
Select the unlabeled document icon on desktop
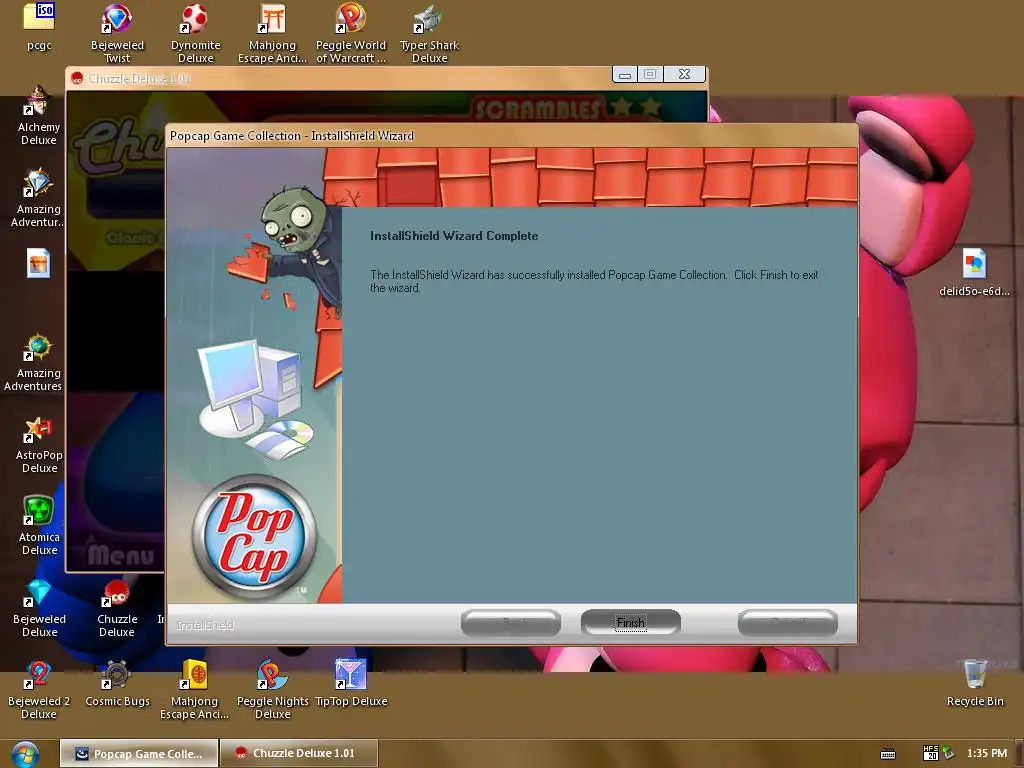pyautogui.click(x=39, y=263)
